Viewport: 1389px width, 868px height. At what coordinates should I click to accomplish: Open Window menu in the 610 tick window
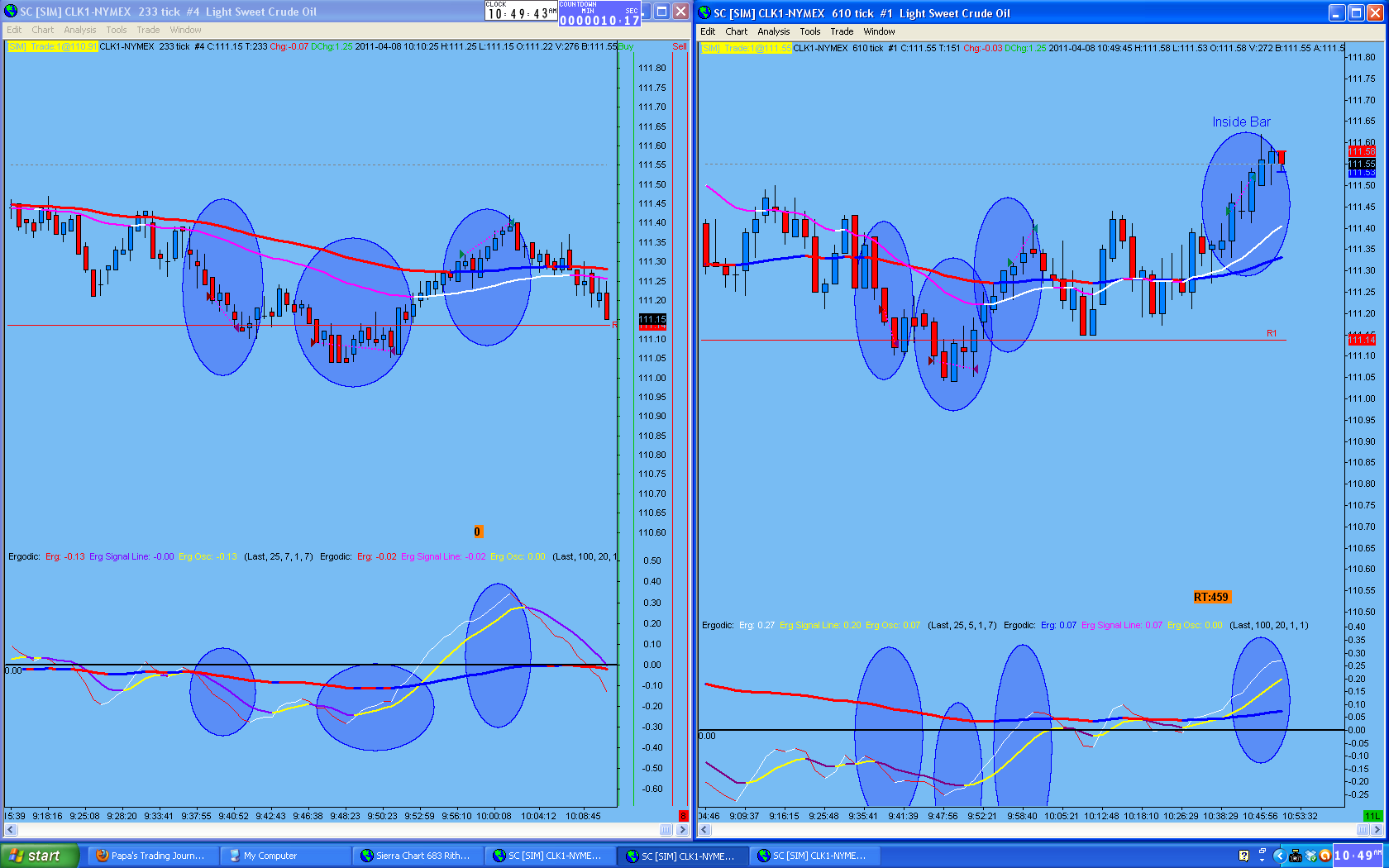879,31
